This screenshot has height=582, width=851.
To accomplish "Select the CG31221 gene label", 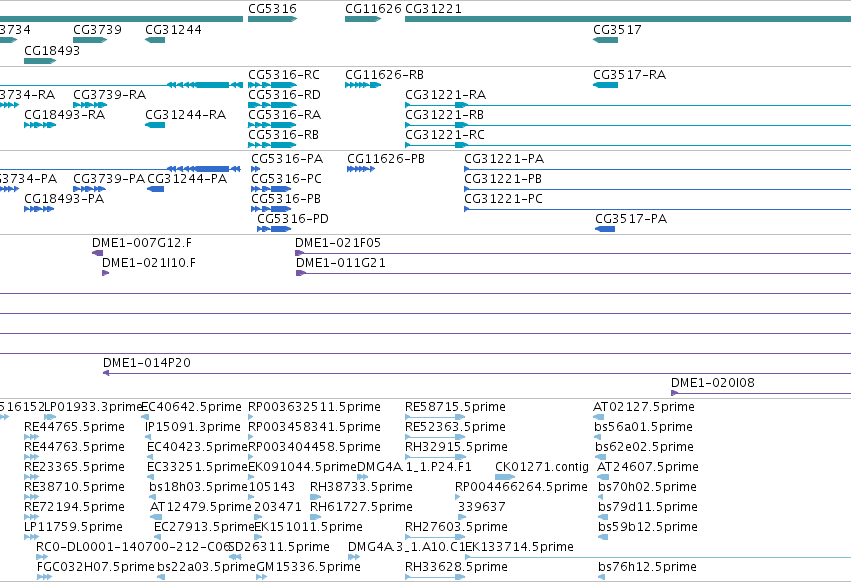I will point(434,9).
